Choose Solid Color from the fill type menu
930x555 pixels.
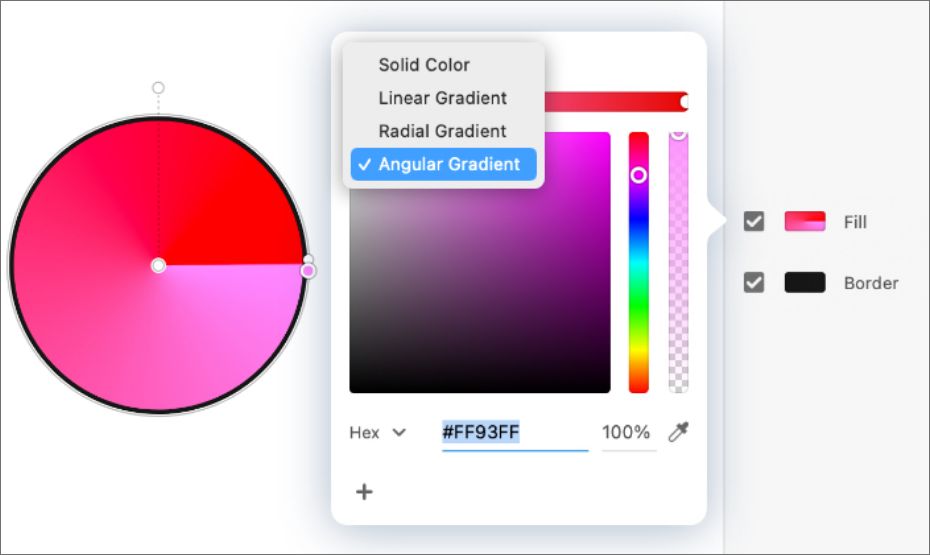coord(424,65)
